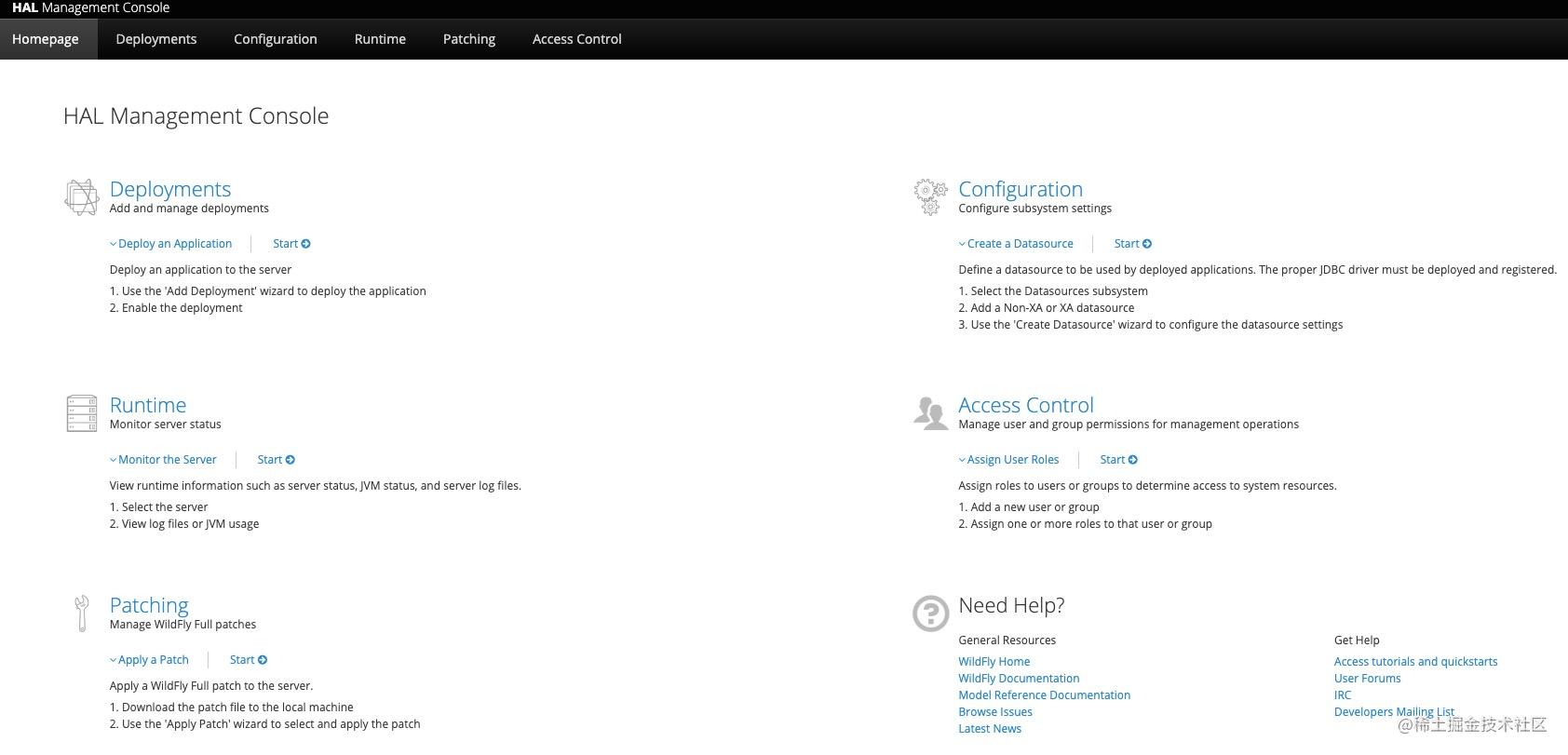Open the Developers Mailing List link

1394,712
